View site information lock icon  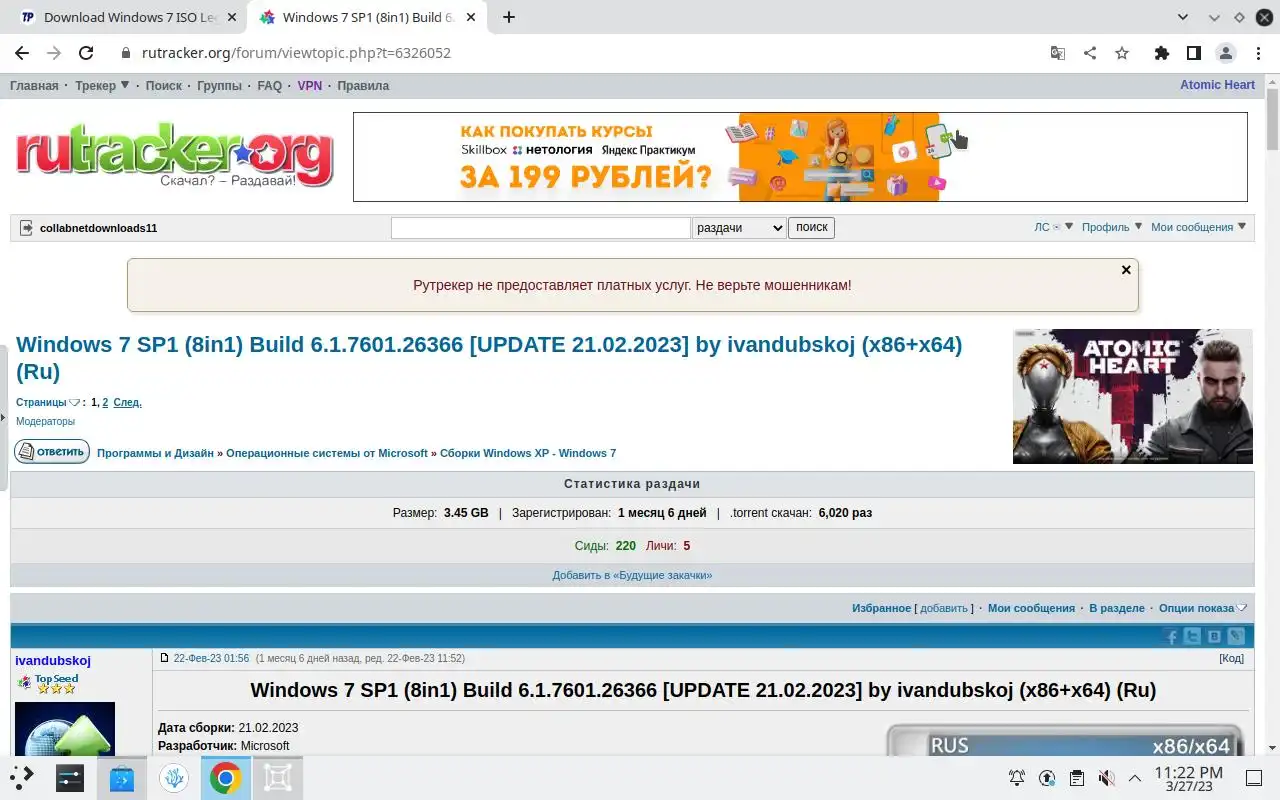point(126,53)
